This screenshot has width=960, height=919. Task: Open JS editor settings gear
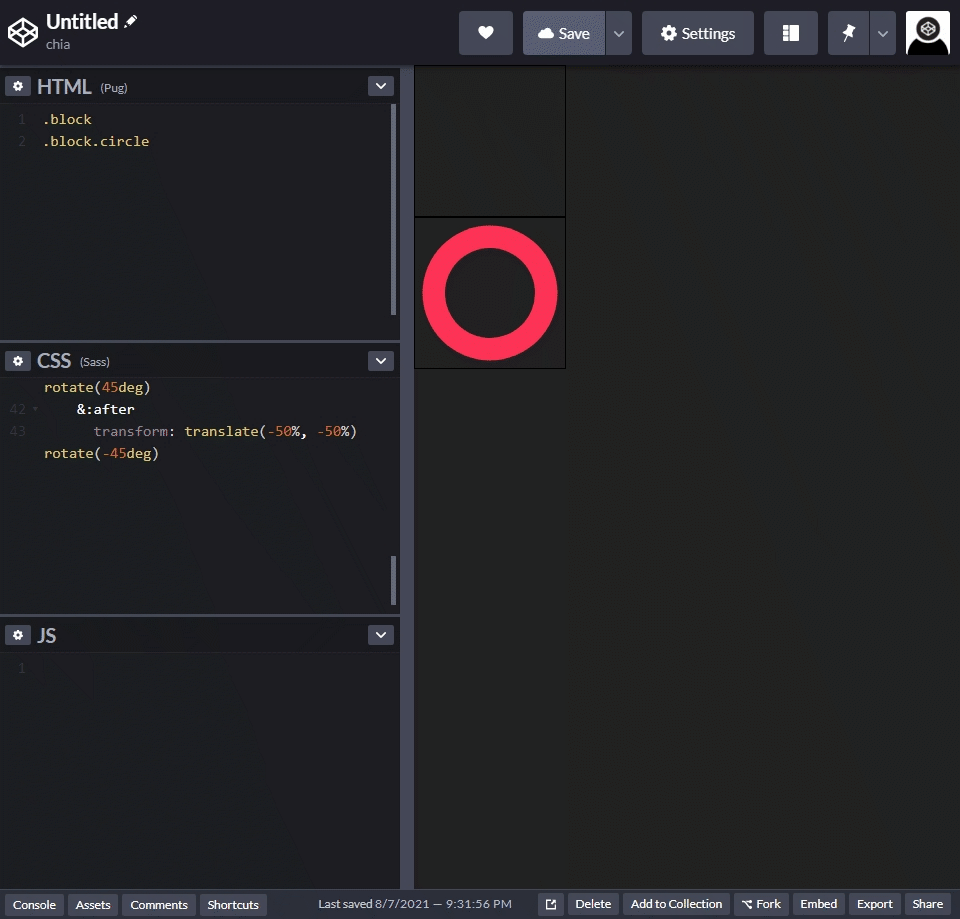tap(18, 635)
